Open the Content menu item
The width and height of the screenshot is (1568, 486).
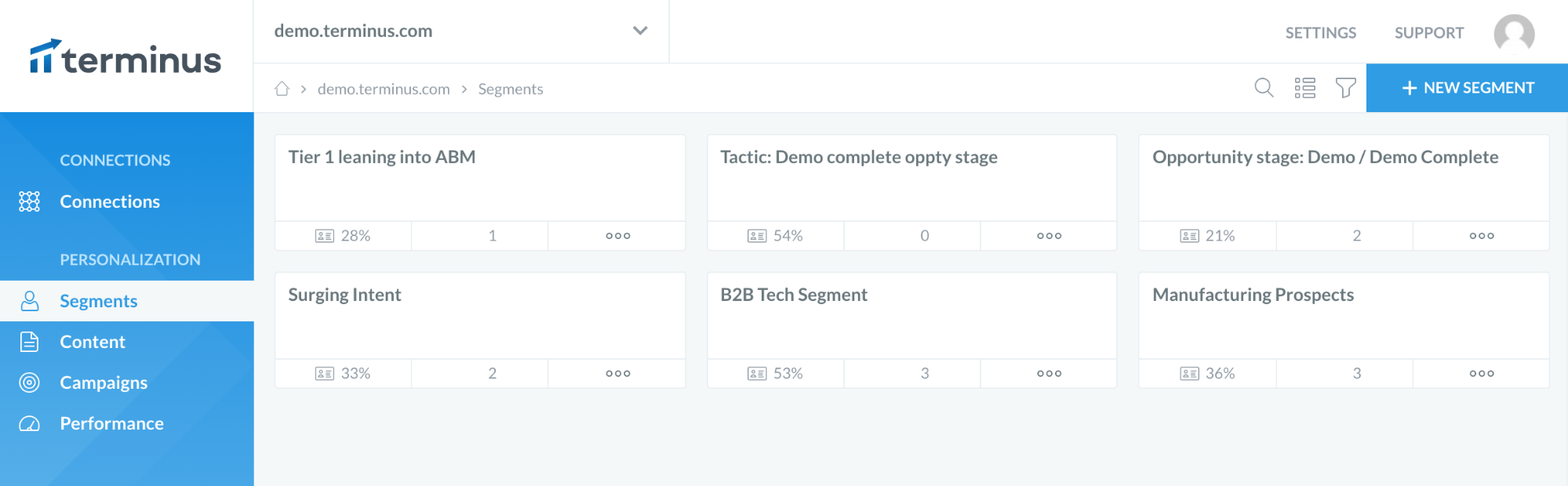click(x=93, y=342)
